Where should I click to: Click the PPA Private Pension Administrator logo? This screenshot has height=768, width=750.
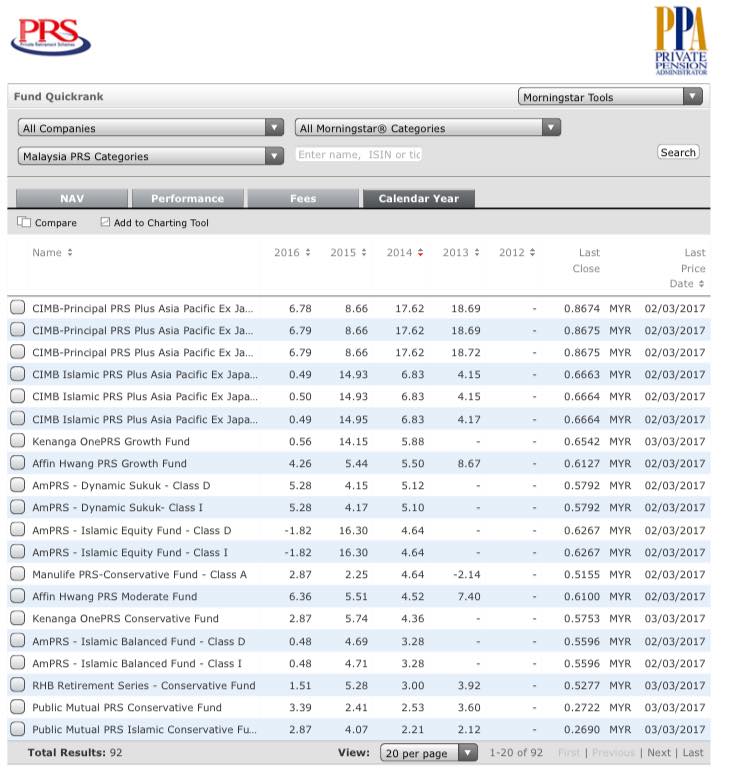680,41
